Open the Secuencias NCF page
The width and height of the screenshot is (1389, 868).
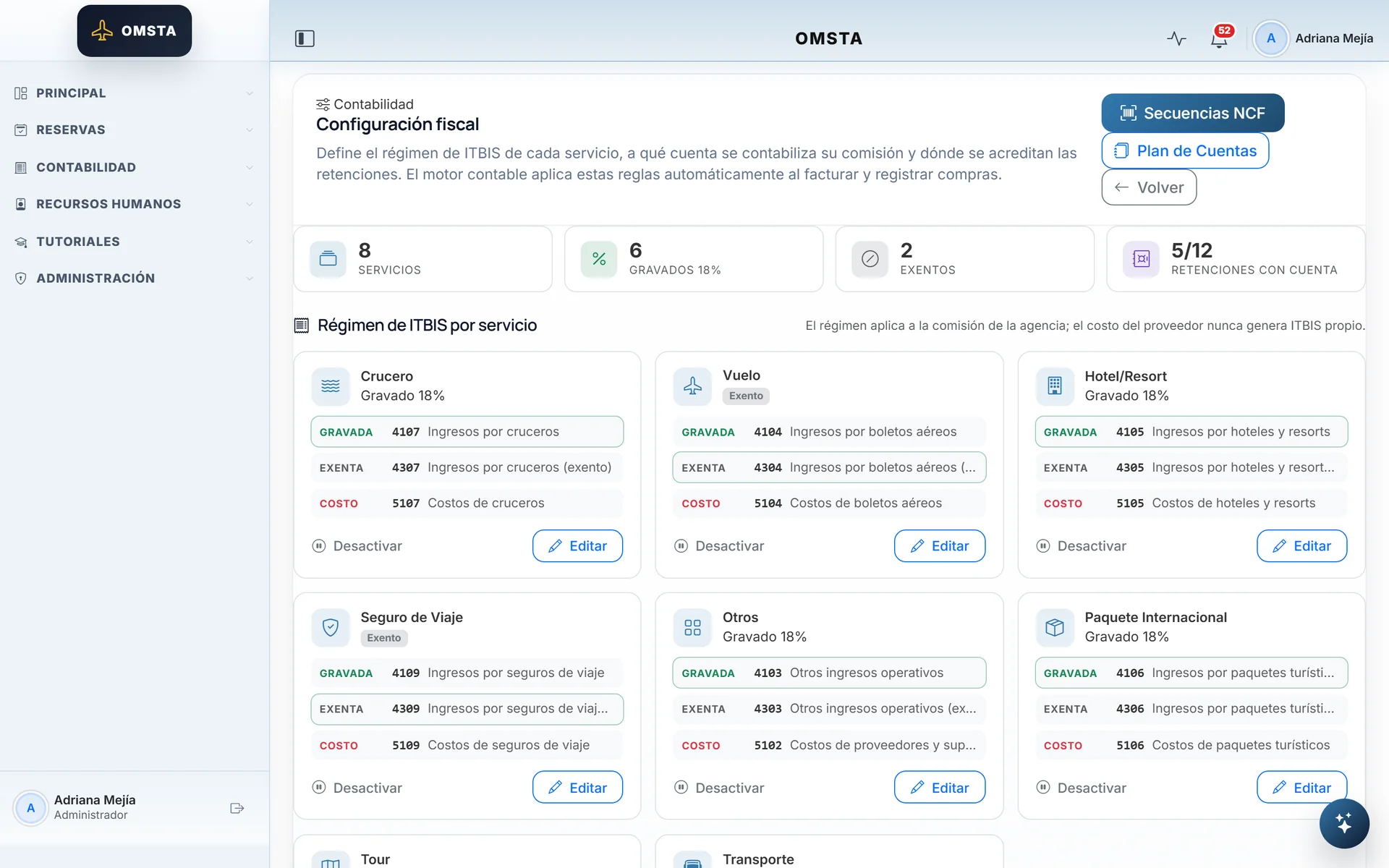click(x=1192, y=113)
